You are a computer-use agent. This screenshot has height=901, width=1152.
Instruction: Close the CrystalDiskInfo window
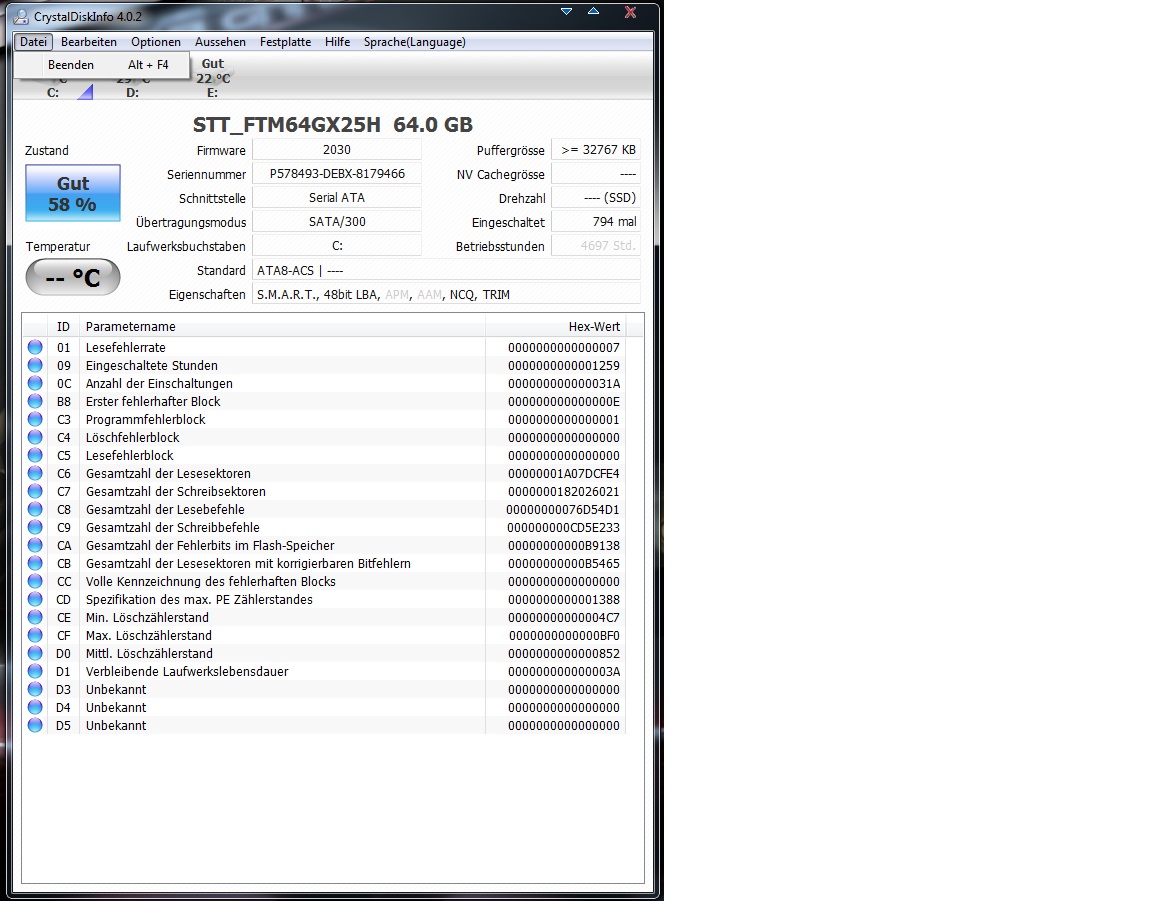pyautogui.click(x=630, y=12)
